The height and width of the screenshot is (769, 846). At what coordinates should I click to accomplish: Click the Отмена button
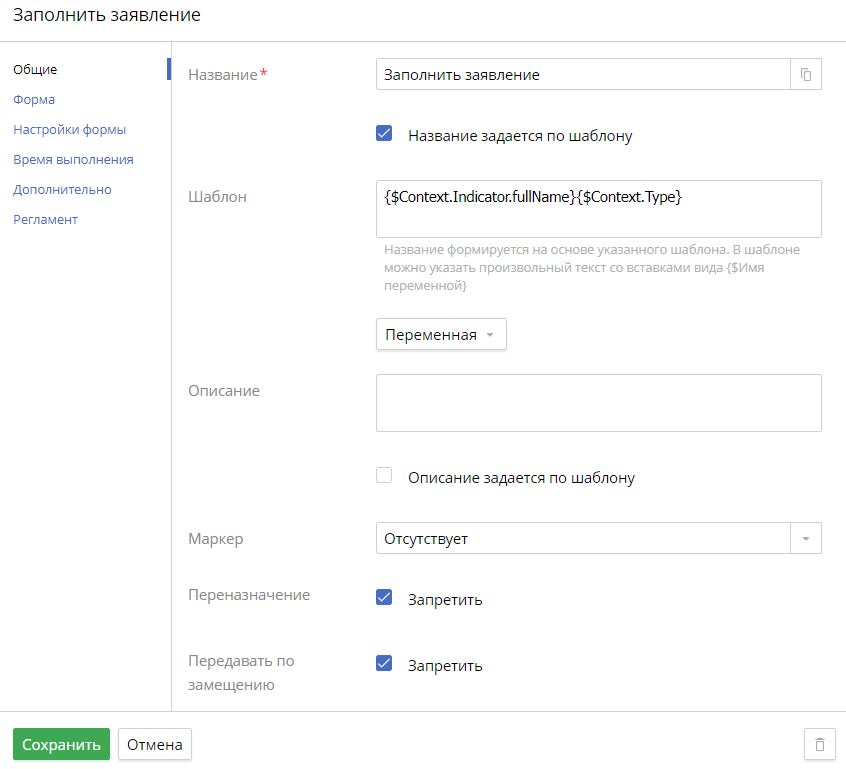154,745
